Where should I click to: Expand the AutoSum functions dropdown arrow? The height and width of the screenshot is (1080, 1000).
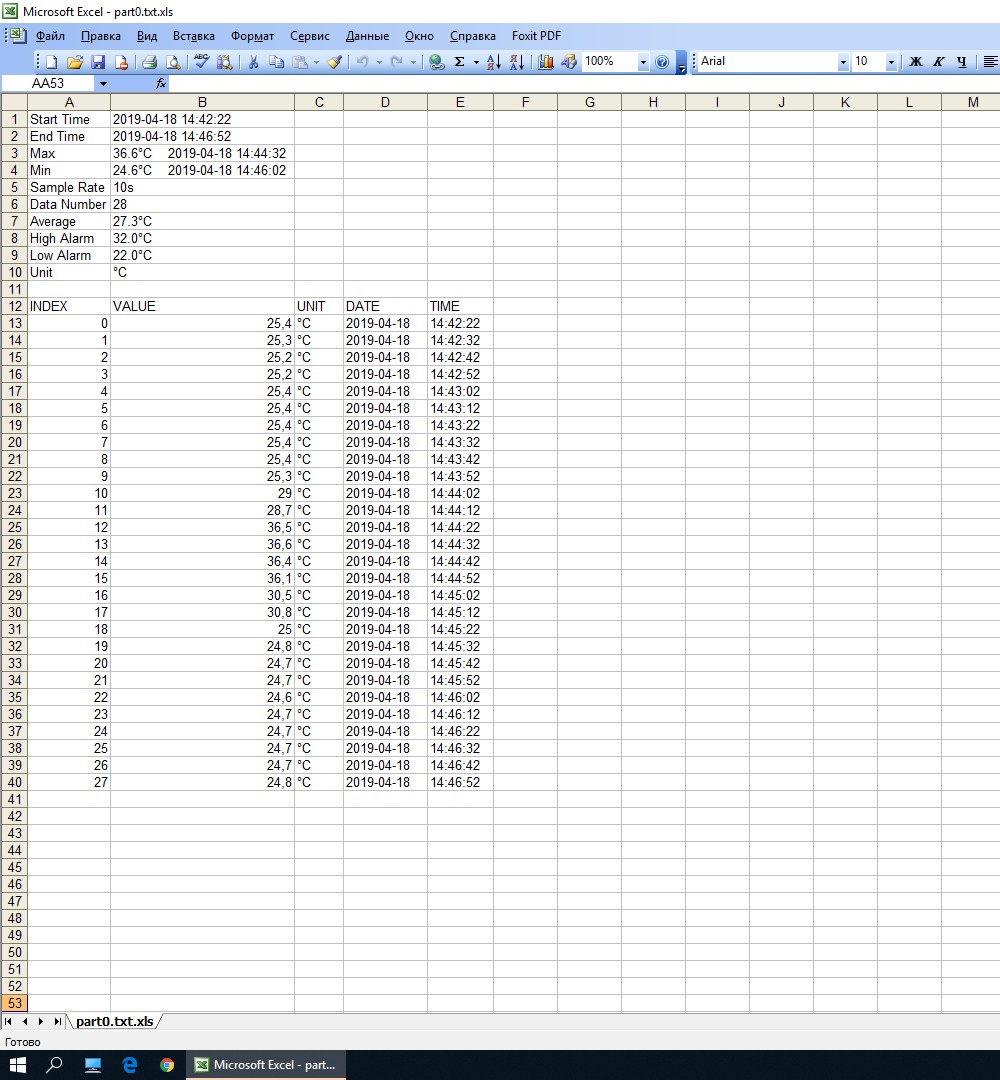(476, 62)
